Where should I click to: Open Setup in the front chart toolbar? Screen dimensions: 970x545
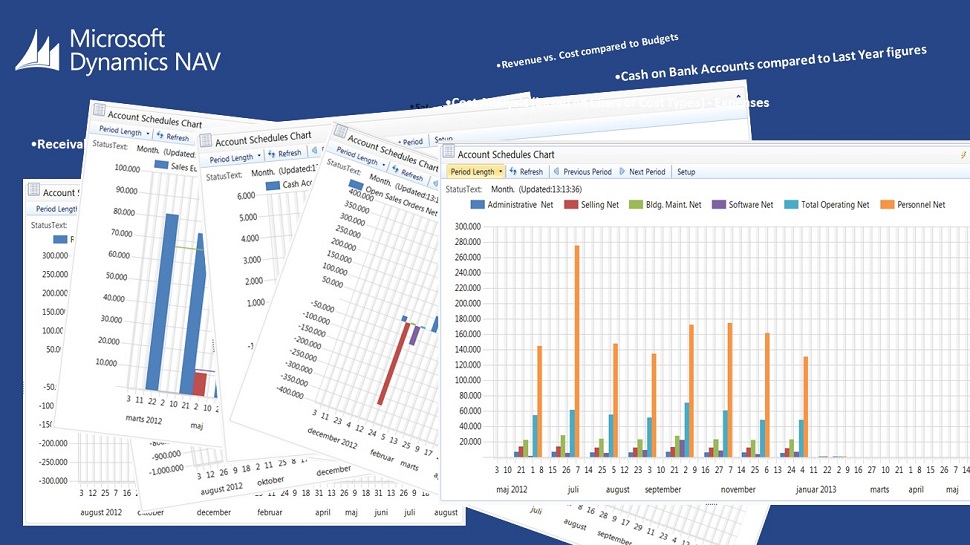click(x=686, y=171)
